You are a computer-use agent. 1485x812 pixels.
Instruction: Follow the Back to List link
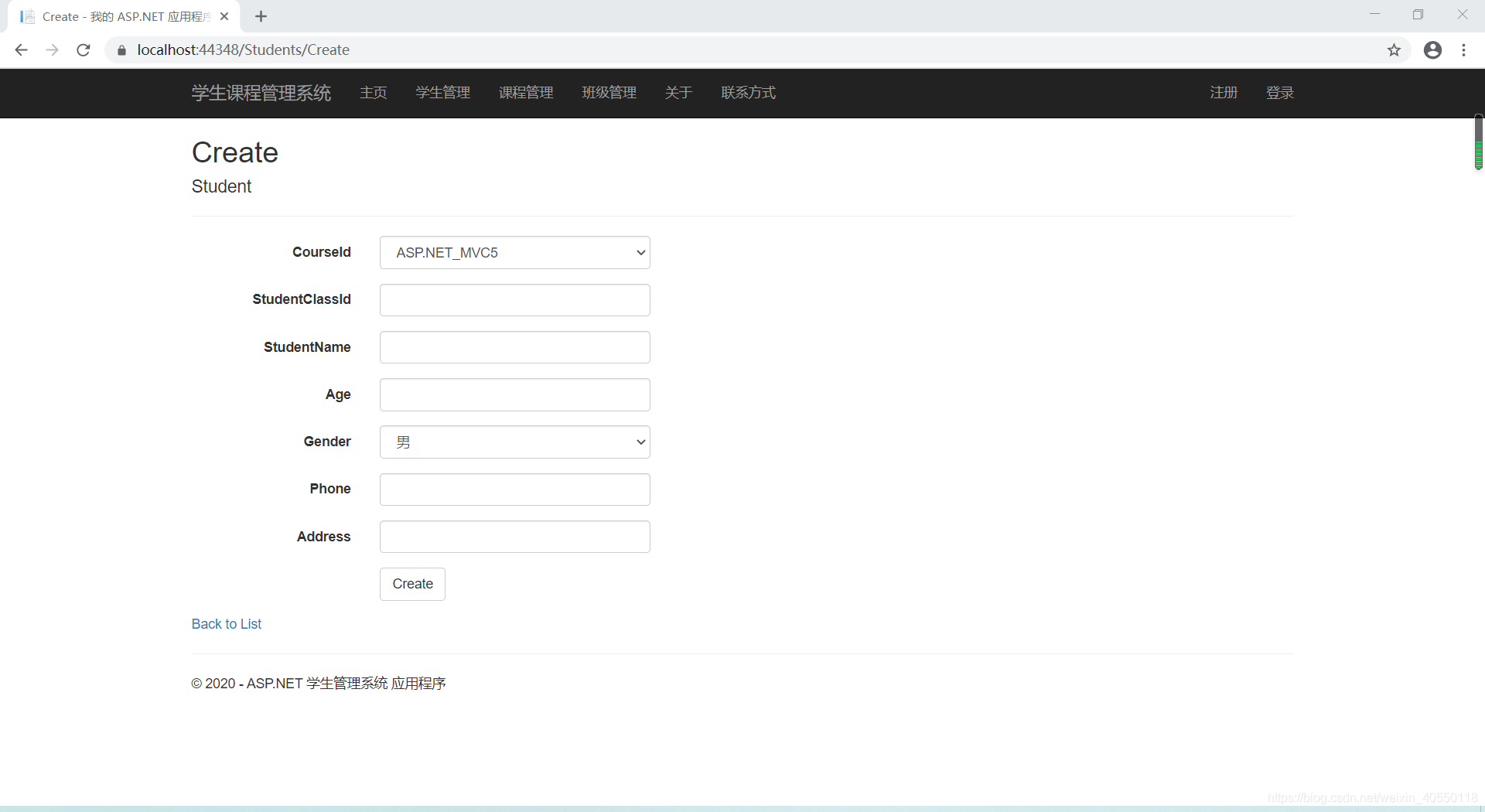coord(227,624)
